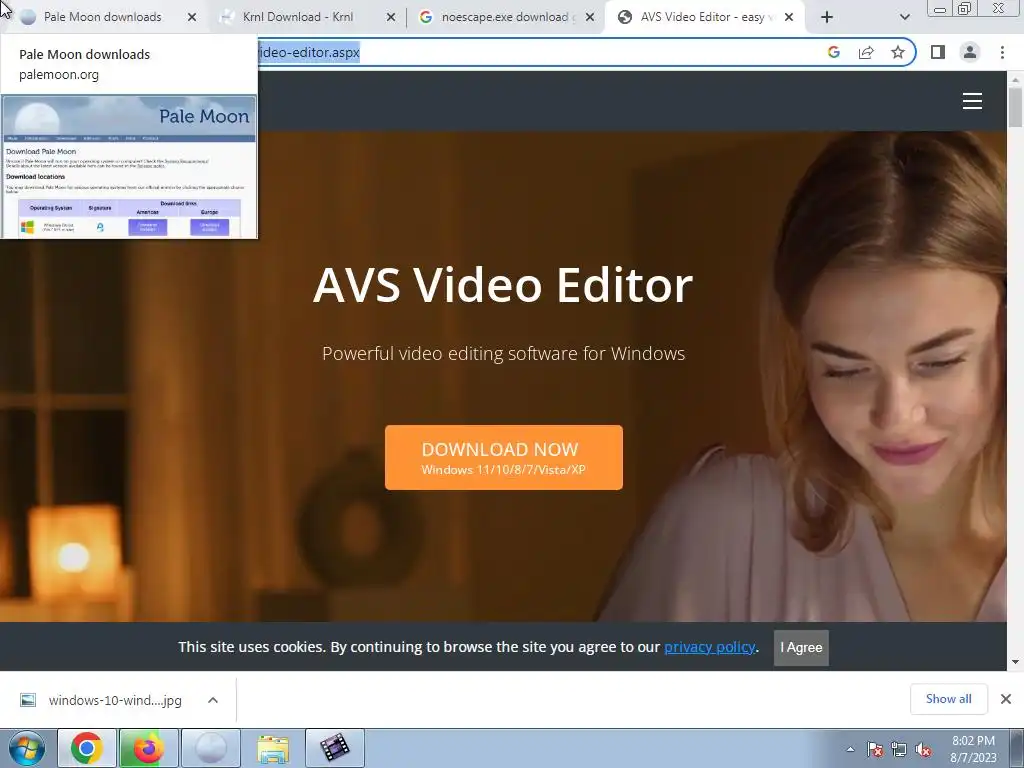The image size is (1024, 768).
Task: Switch to the Pale Moon downloads tab
Action: coord(103,17)
